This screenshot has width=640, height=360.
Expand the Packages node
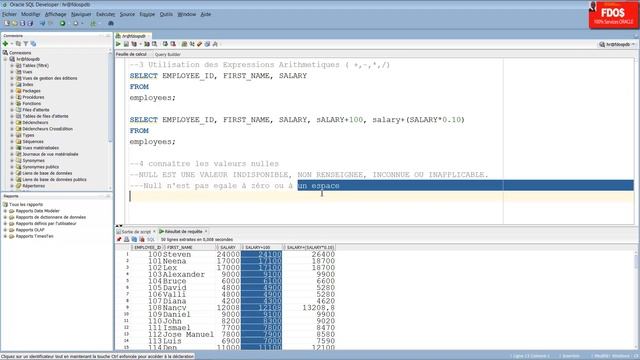[x=12, y=91]
